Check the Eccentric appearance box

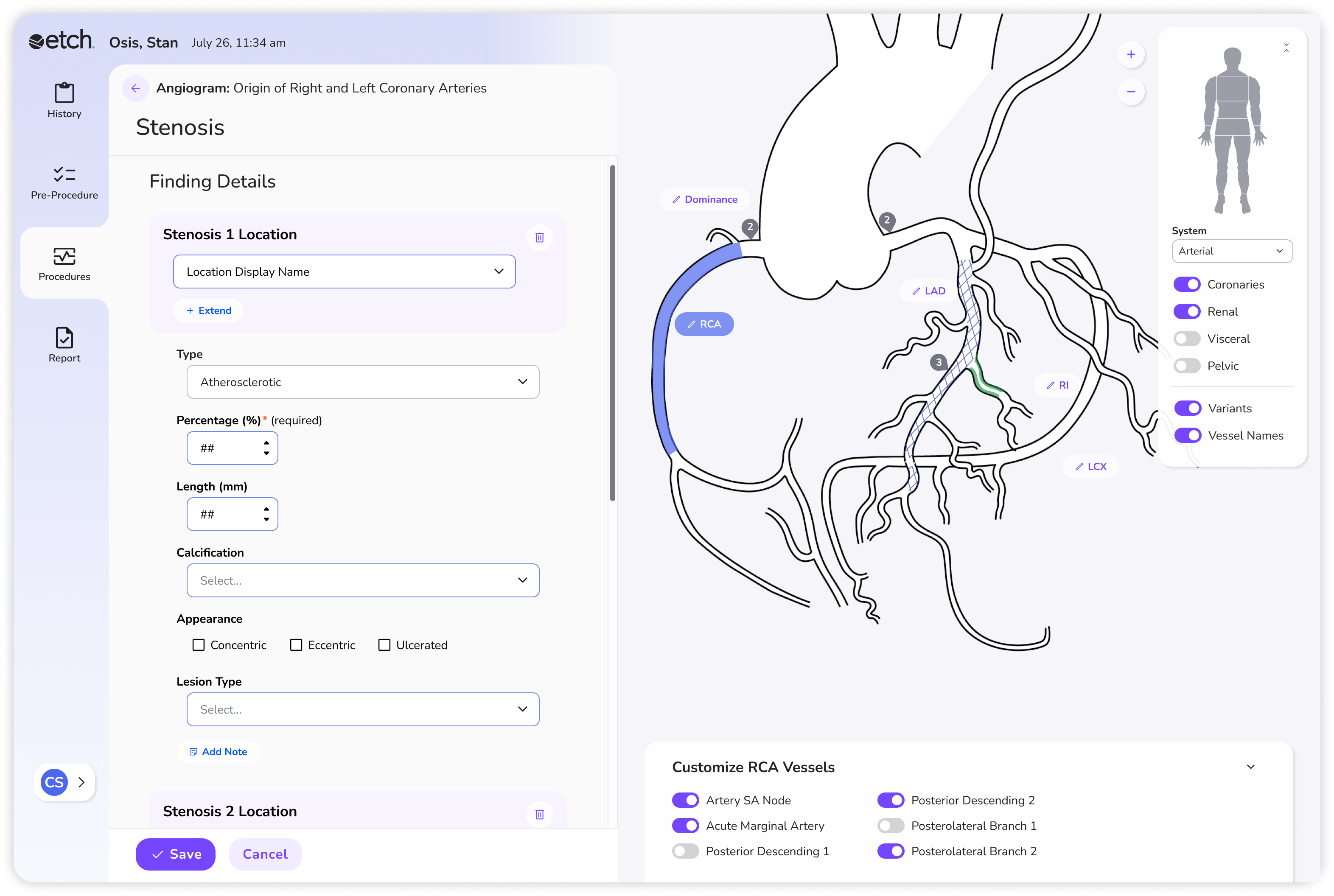[296, 645]
